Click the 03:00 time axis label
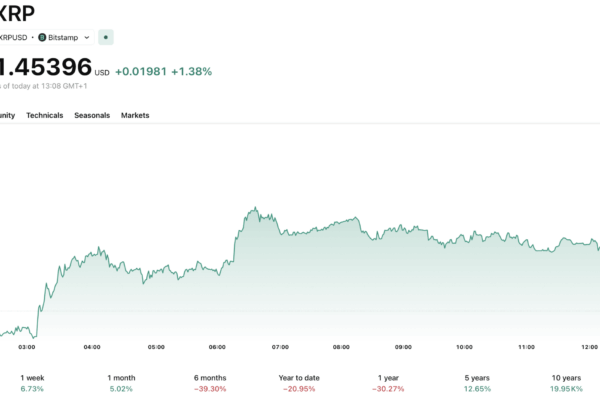 point(27,347)
